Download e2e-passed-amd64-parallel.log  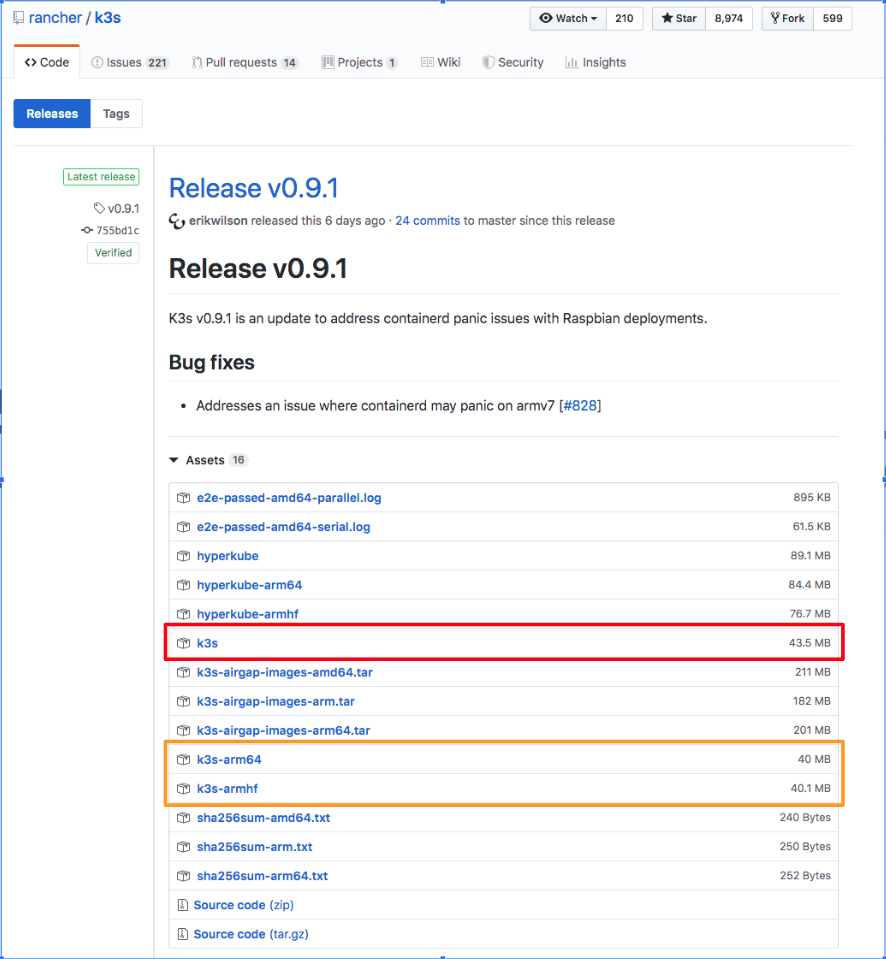point(289,498)
